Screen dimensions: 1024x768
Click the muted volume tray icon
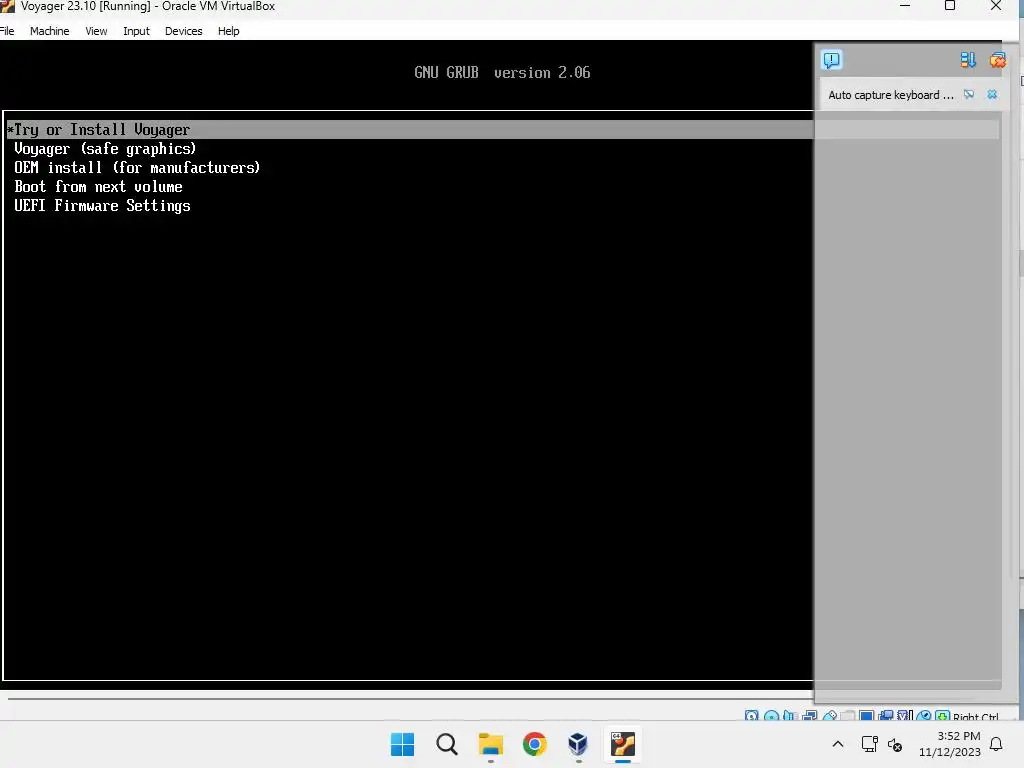tap(895, 744)
